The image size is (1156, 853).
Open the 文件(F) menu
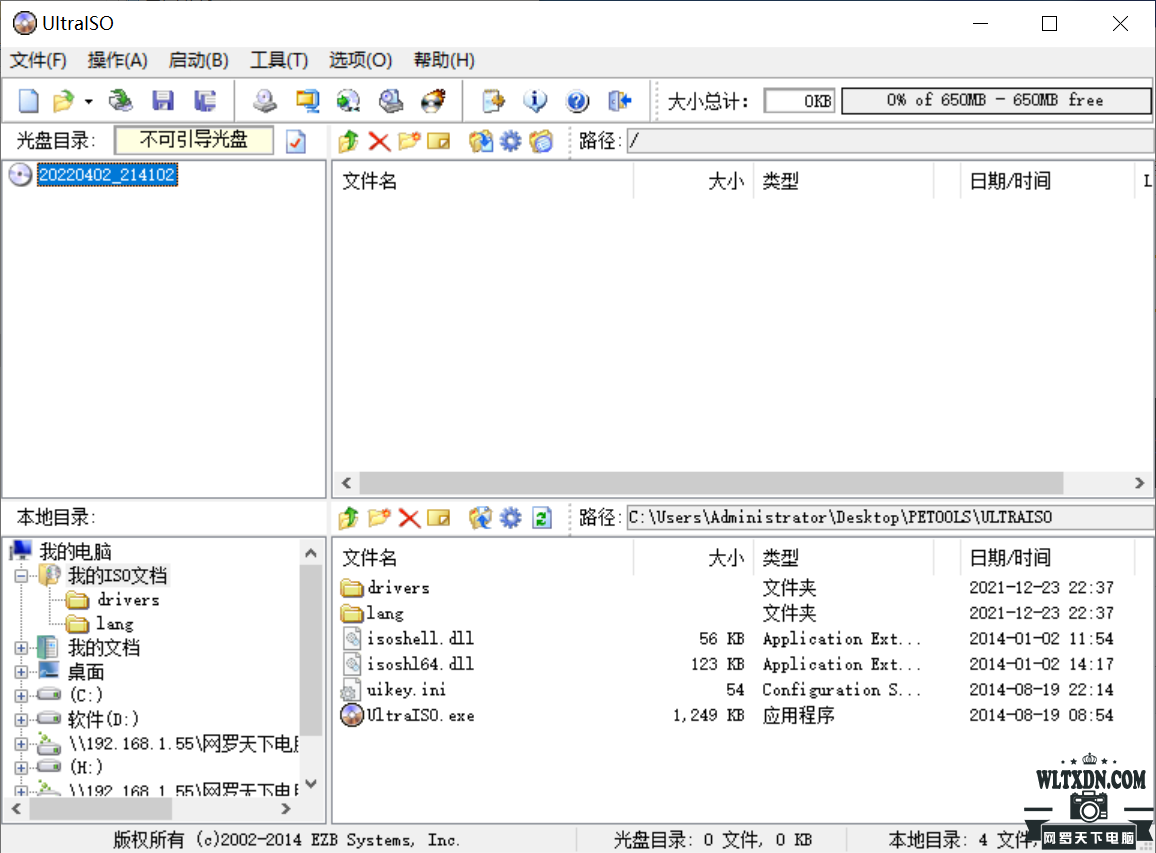(x=38, y=60)
